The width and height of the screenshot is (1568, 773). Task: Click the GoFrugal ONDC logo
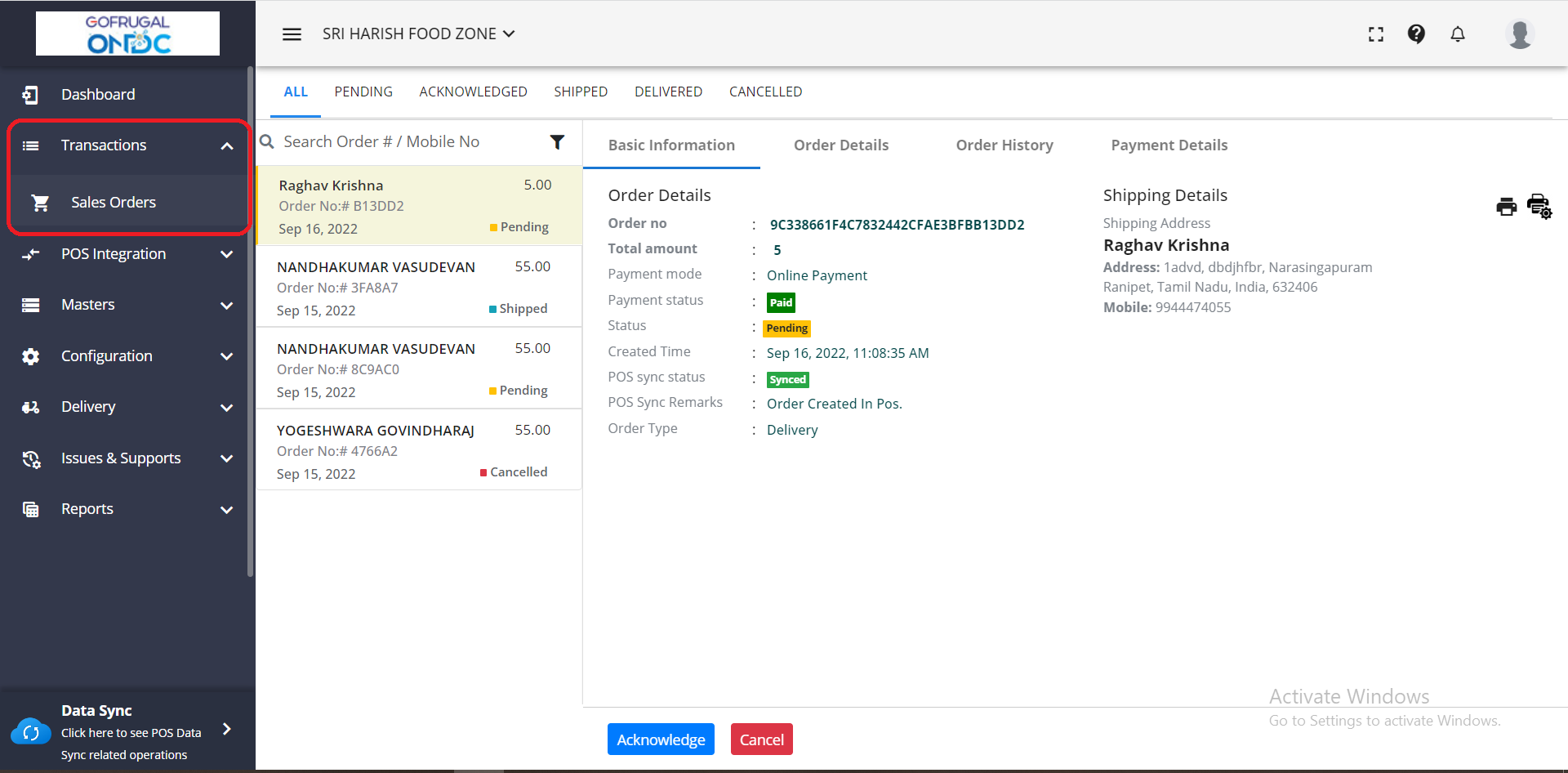click(x=127, y=34)
